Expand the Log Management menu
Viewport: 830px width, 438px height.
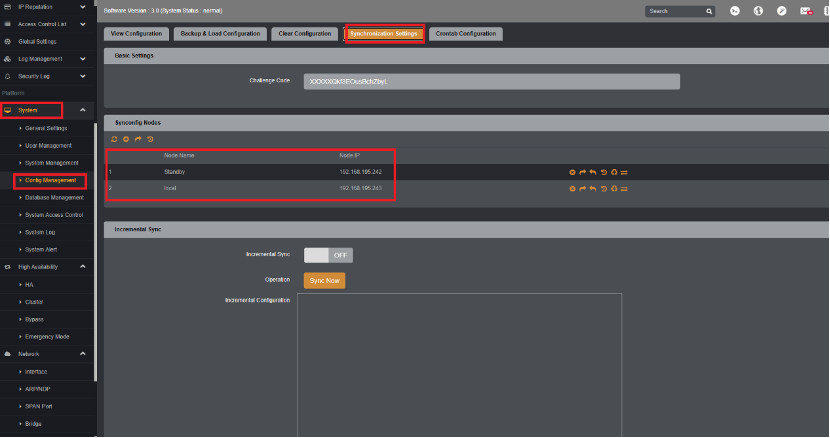[83, 59]
